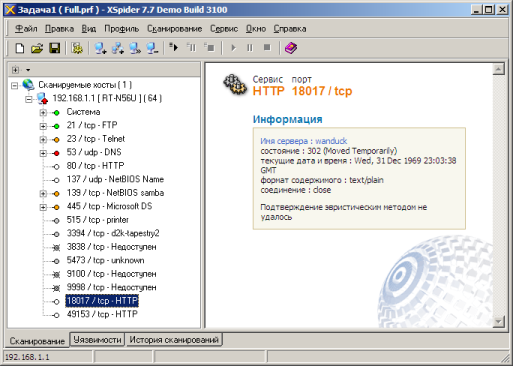Expand the 21 / tcp - FTP node

click(43, 126)
